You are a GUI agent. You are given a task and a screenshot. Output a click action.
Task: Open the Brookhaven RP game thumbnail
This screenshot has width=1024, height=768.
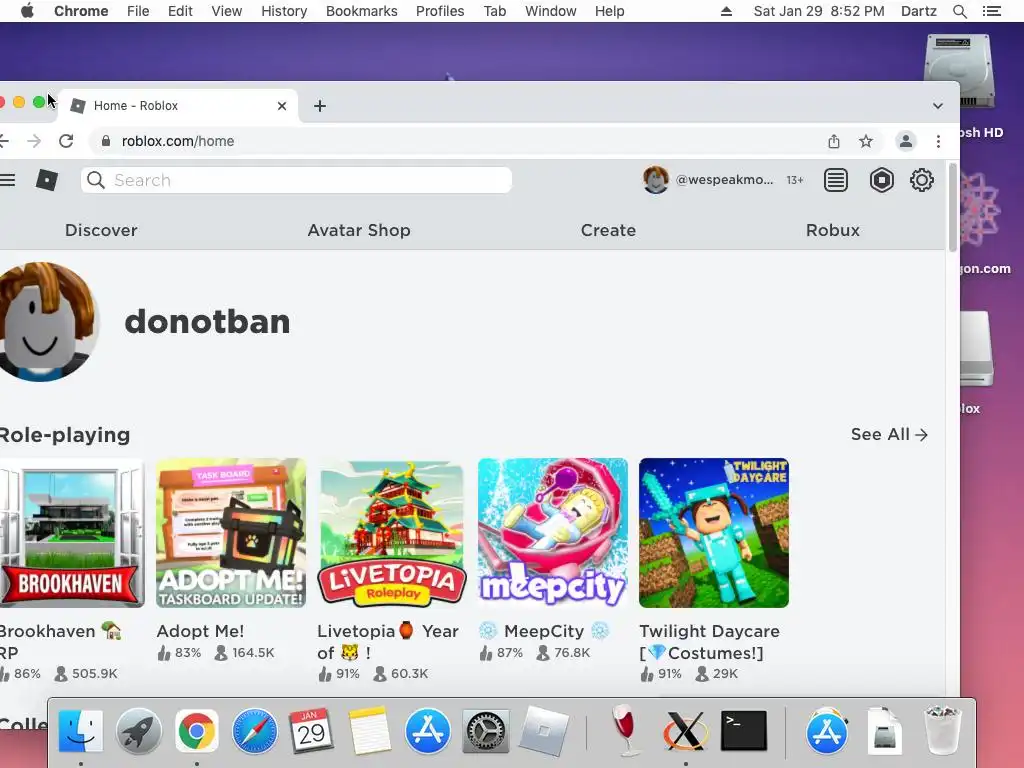(72, 533)
